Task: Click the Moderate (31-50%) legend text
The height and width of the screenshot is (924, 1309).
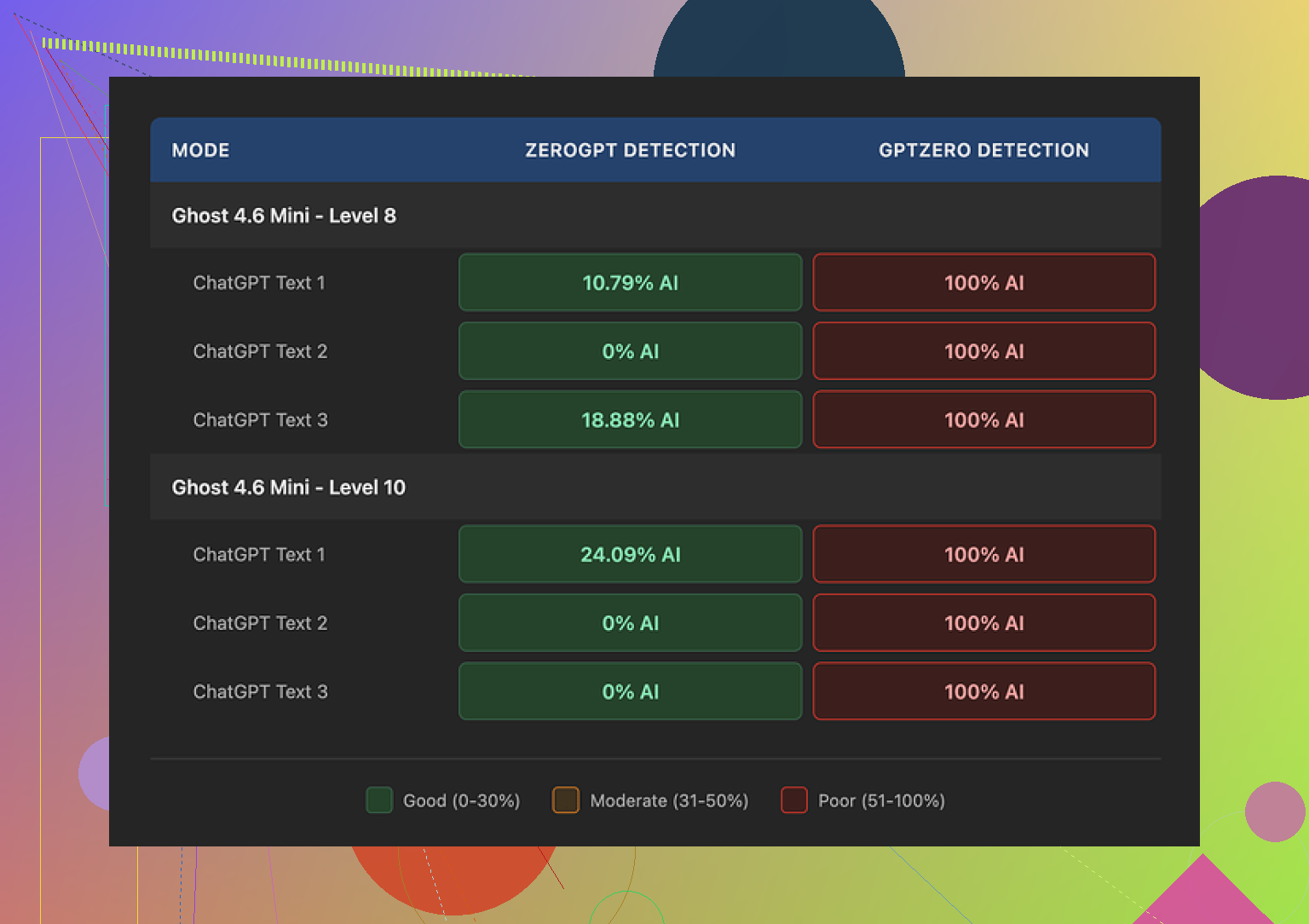Action: click(x=669, y=801)
